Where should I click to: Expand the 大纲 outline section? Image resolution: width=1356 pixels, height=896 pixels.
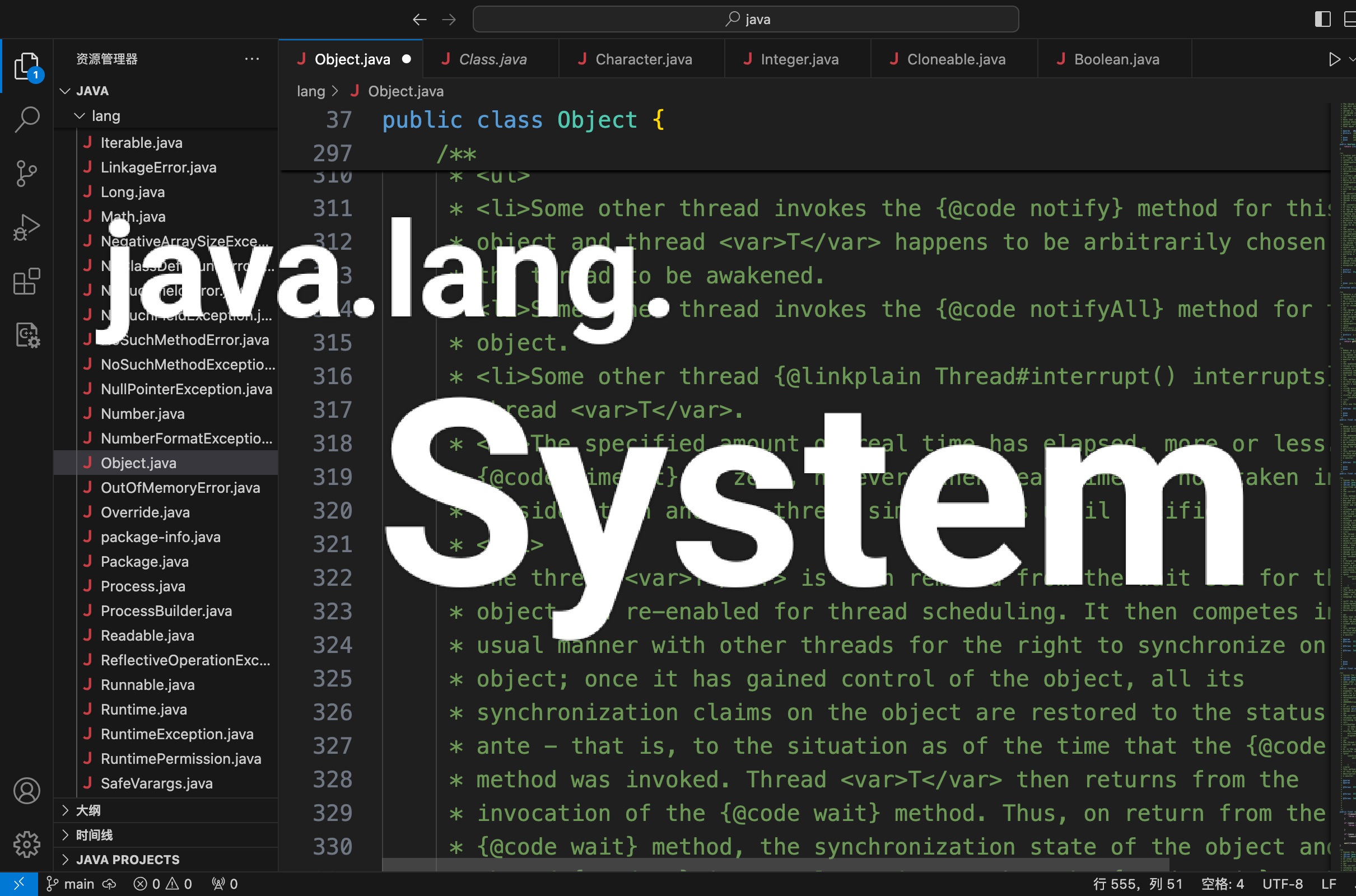coord(166,810)
